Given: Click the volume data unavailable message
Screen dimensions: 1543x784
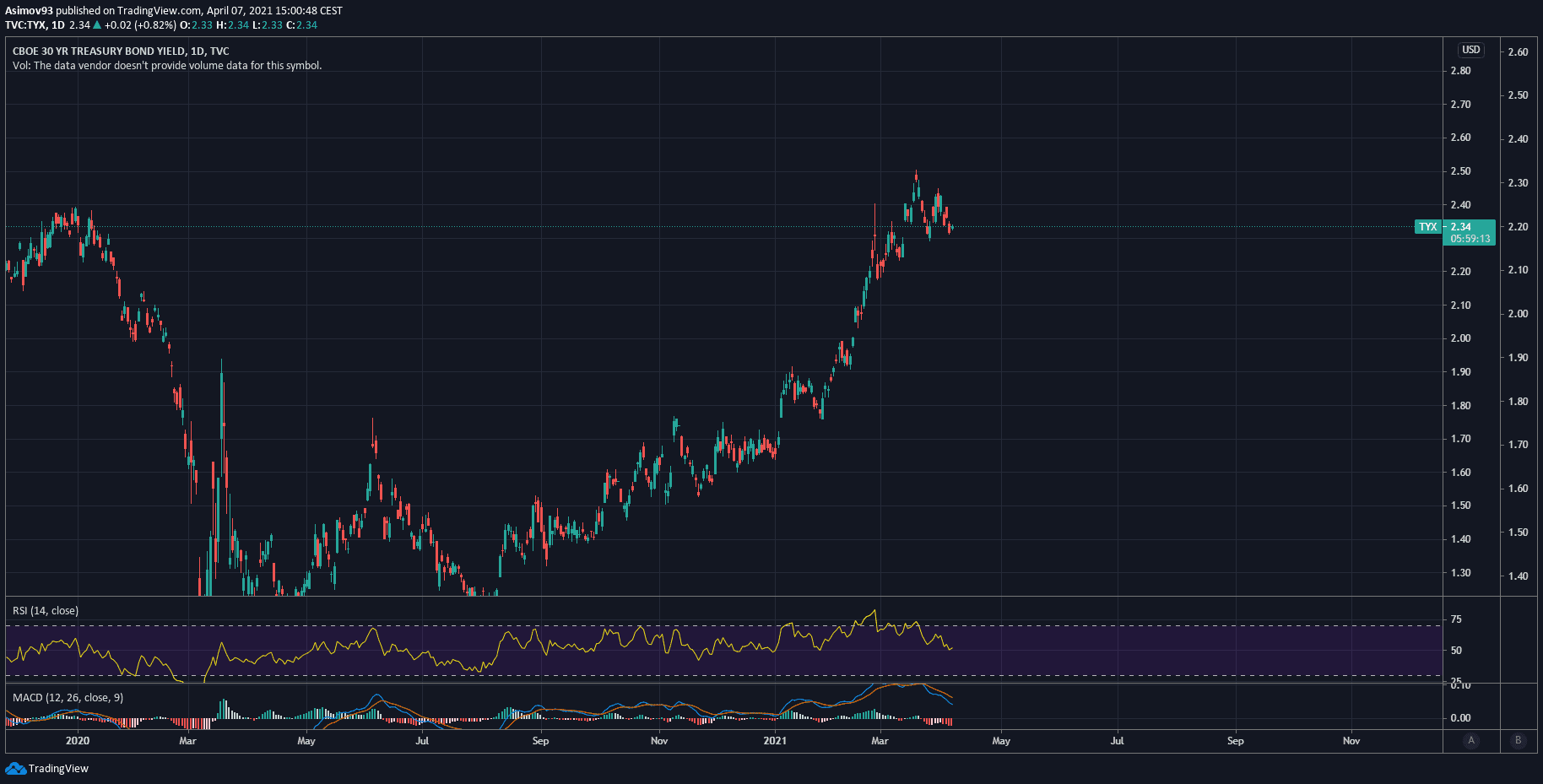Looking at the screenshot, I should [167, 66].
